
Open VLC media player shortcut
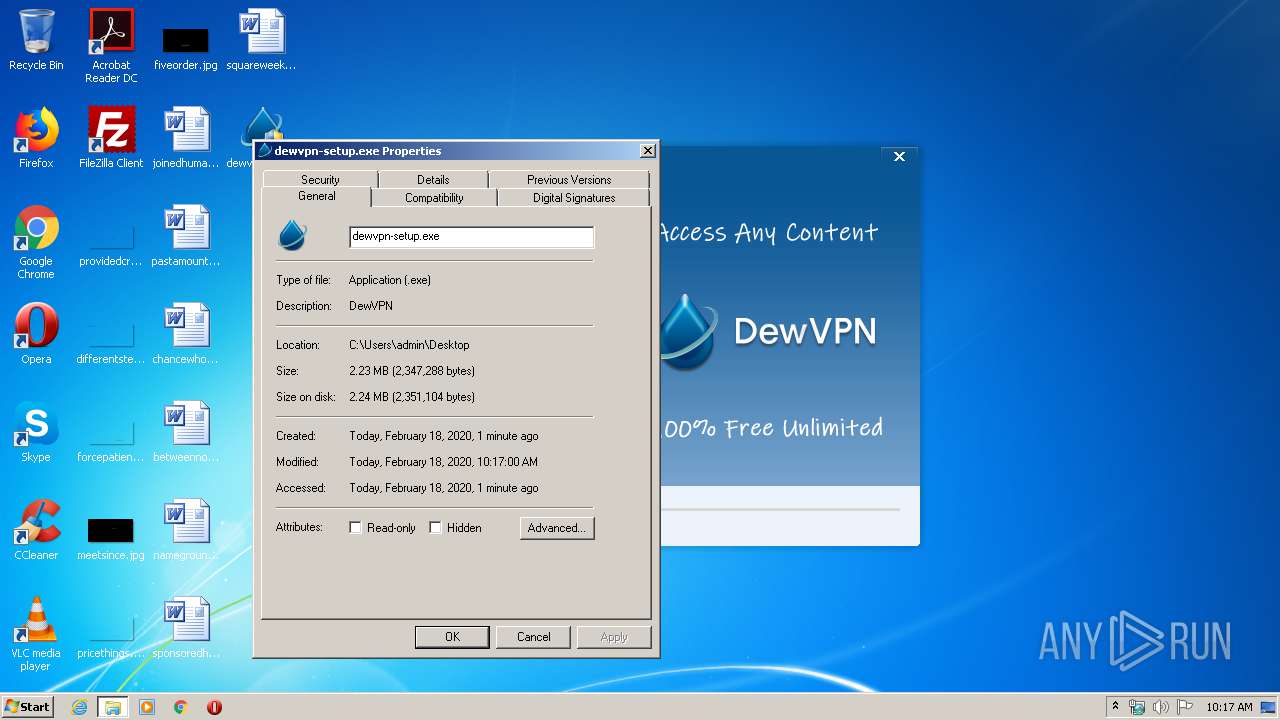(36, 634)
